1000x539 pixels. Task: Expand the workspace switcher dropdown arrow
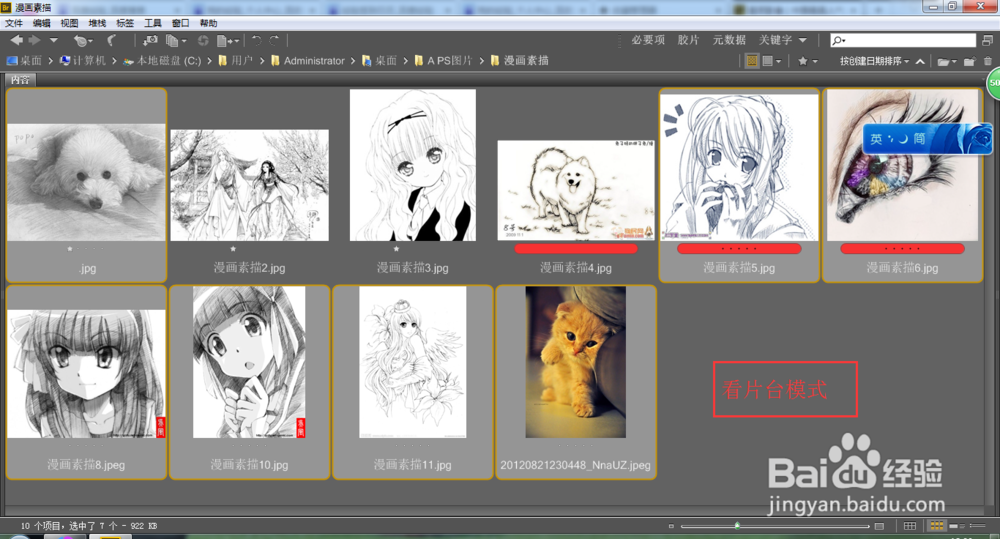[802, 40]
